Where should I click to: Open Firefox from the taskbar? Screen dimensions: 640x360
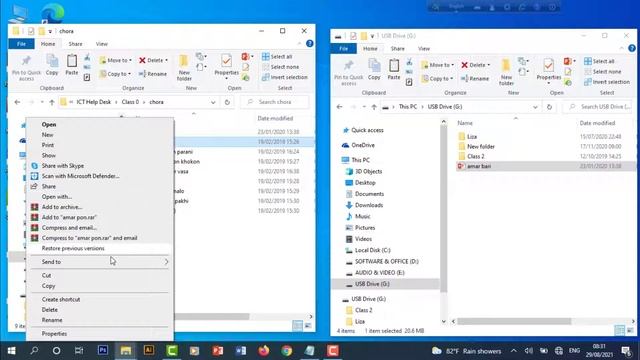click(264, 350)
